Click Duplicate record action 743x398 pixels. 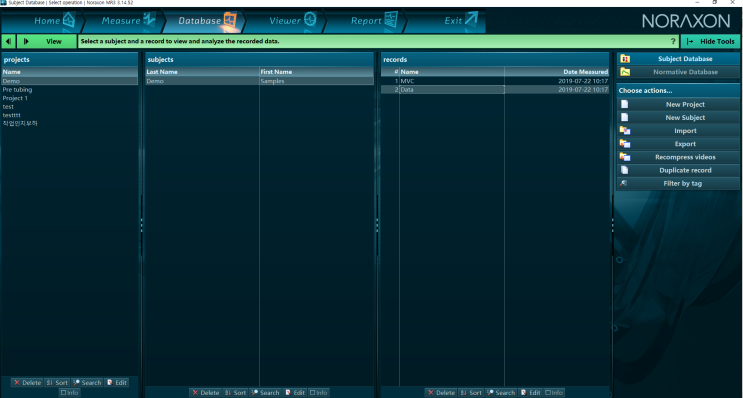click(x=678, y=170)
